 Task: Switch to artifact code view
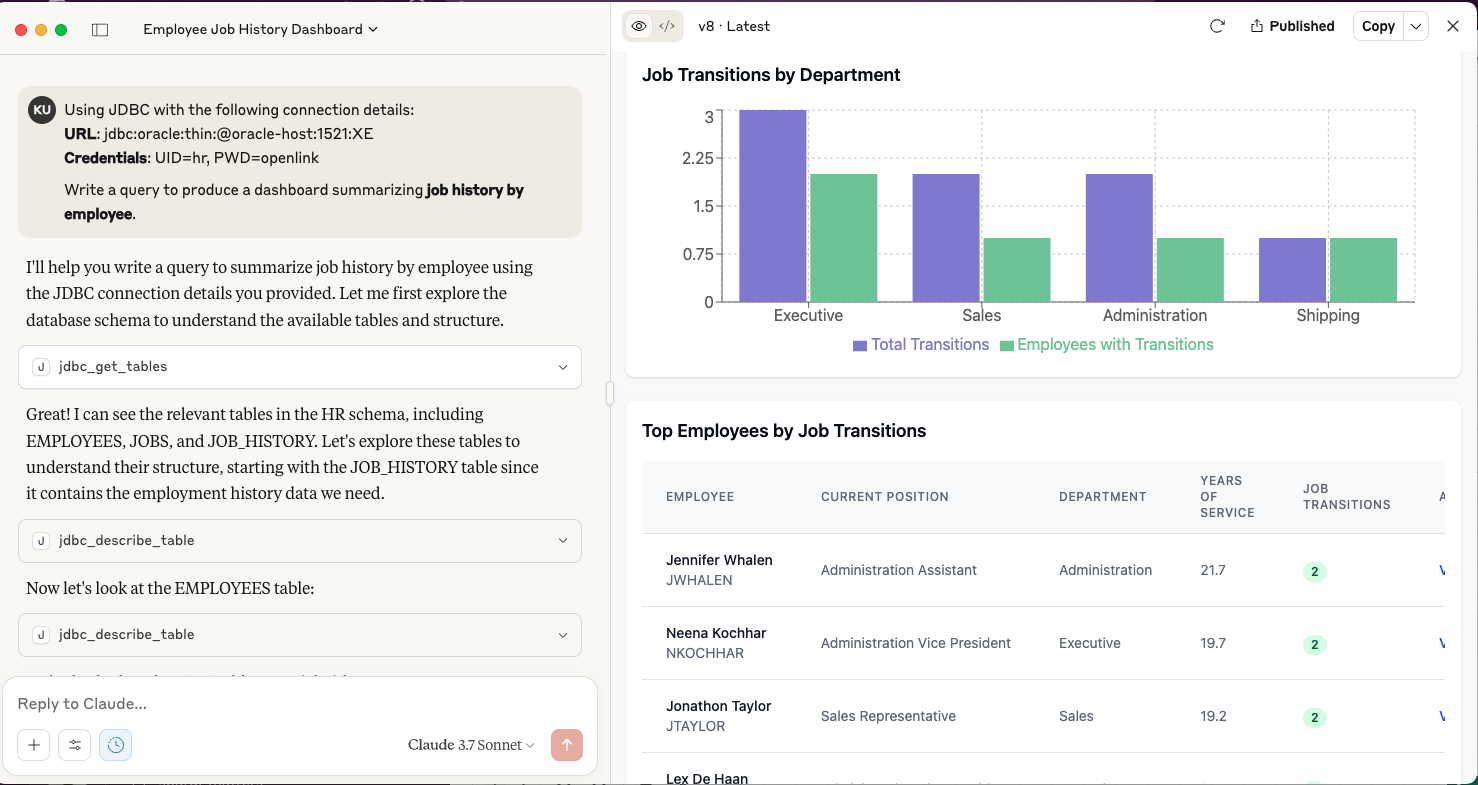(667, 26)
